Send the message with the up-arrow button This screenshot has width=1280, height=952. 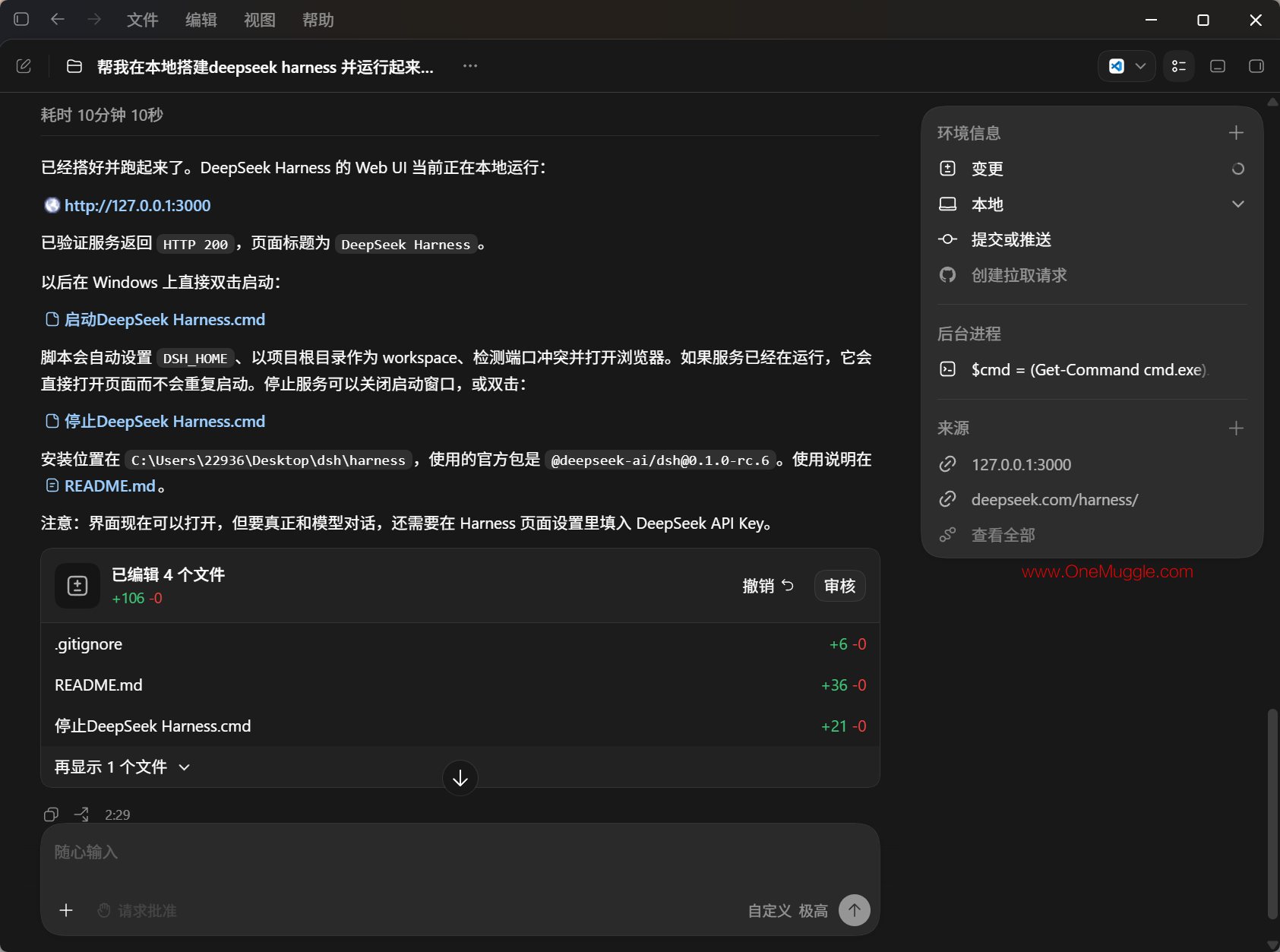coord(855,910)
